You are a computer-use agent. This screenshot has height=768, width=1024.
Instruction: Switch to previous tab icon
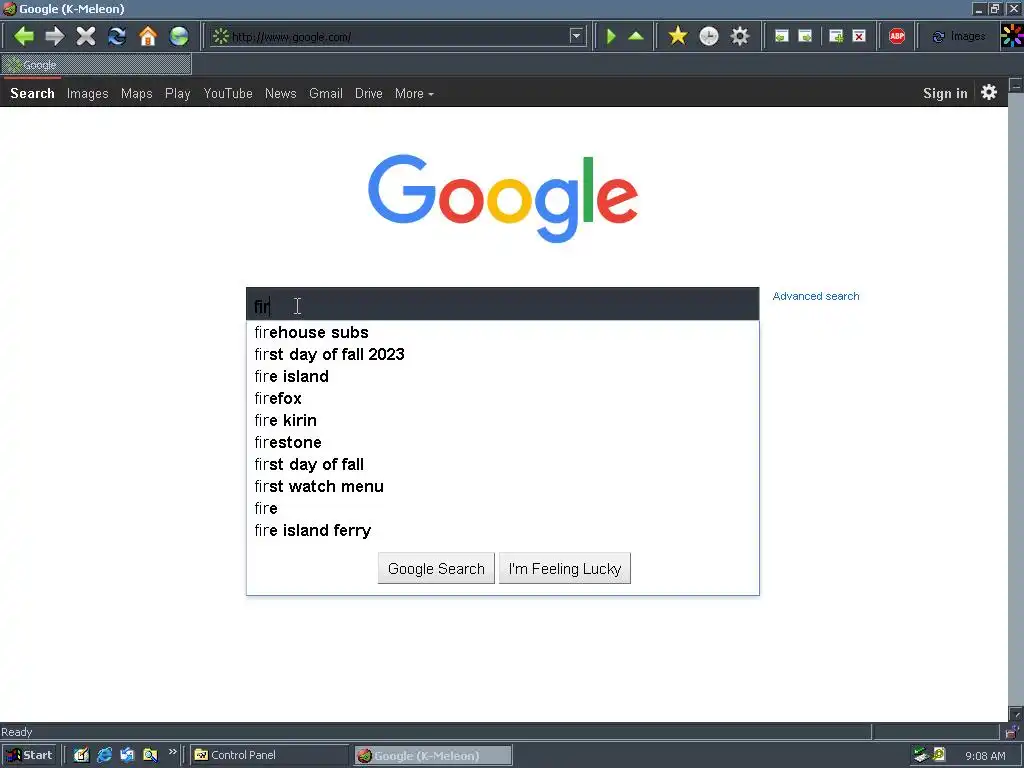coord(781,36)
